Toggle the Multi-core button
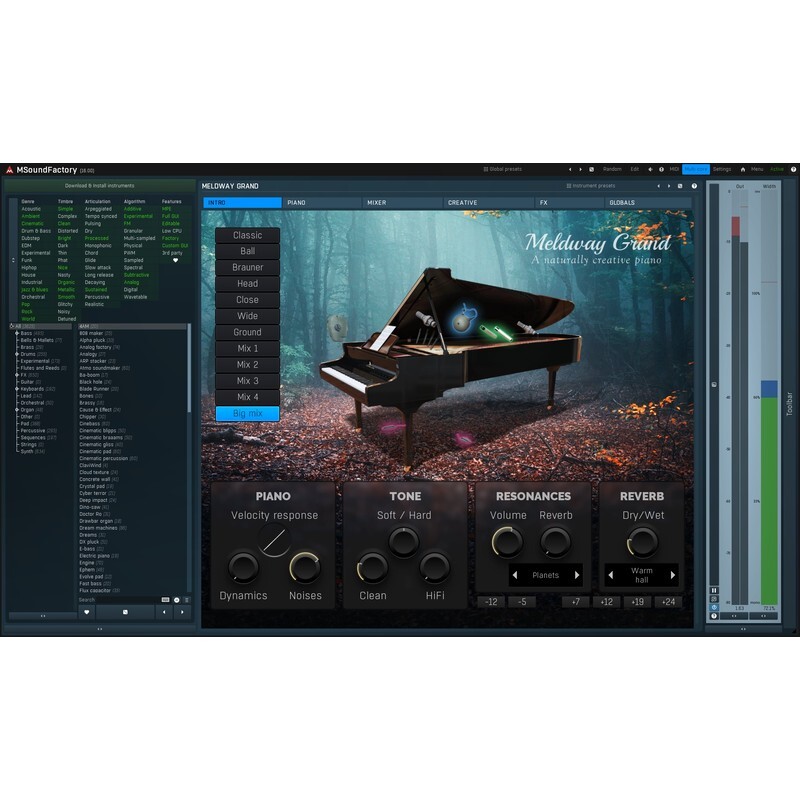 (696, 169)
